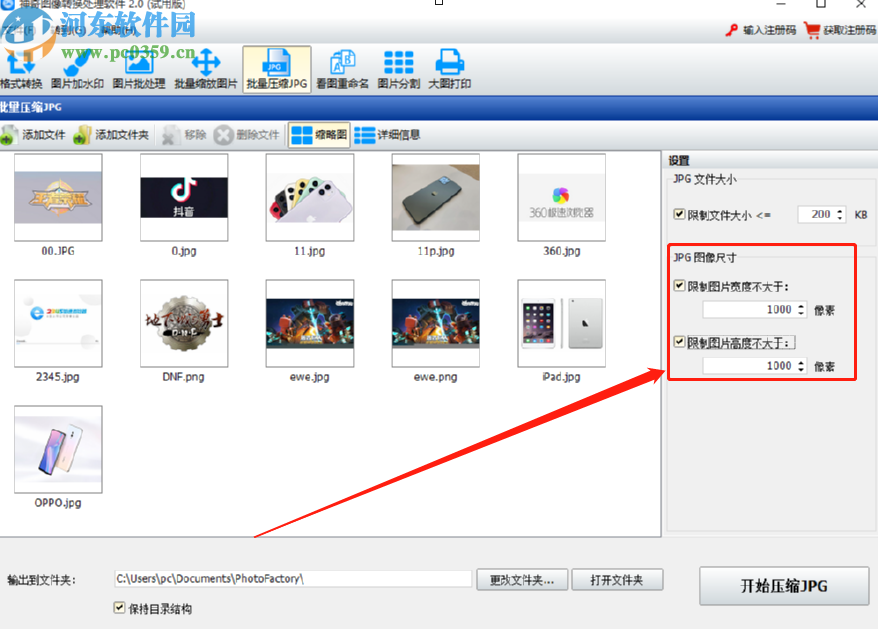The width and height of the screenshot is (878, 629).
Task: Select the 图片分割 image split tool
Action: click(x=399, y=68)
